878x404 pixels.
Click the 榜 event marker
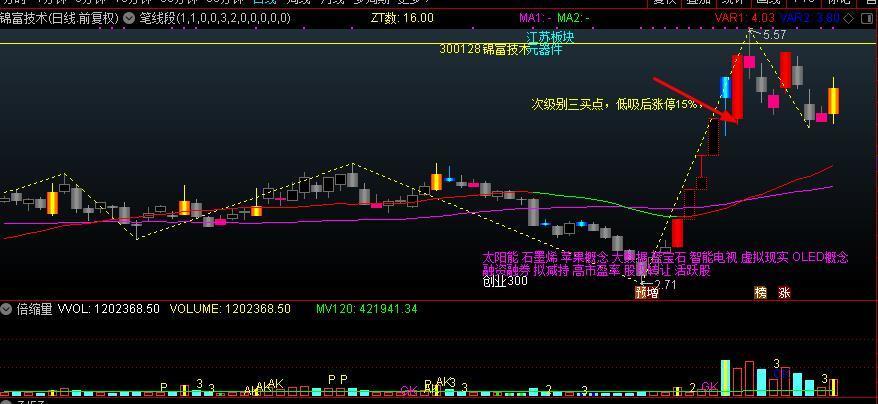760,292
